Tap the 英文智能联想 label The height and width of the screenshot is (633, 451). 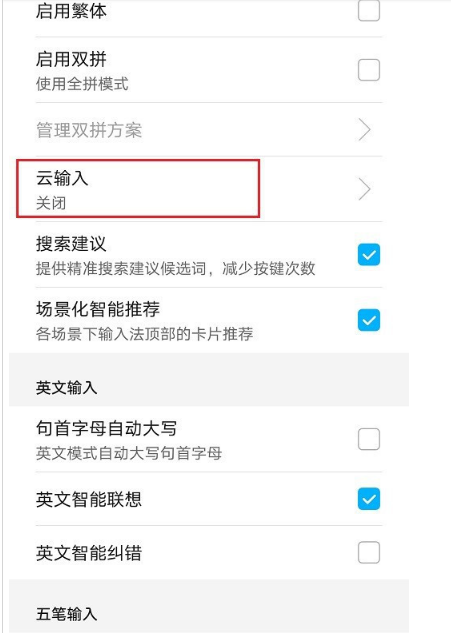89,499
